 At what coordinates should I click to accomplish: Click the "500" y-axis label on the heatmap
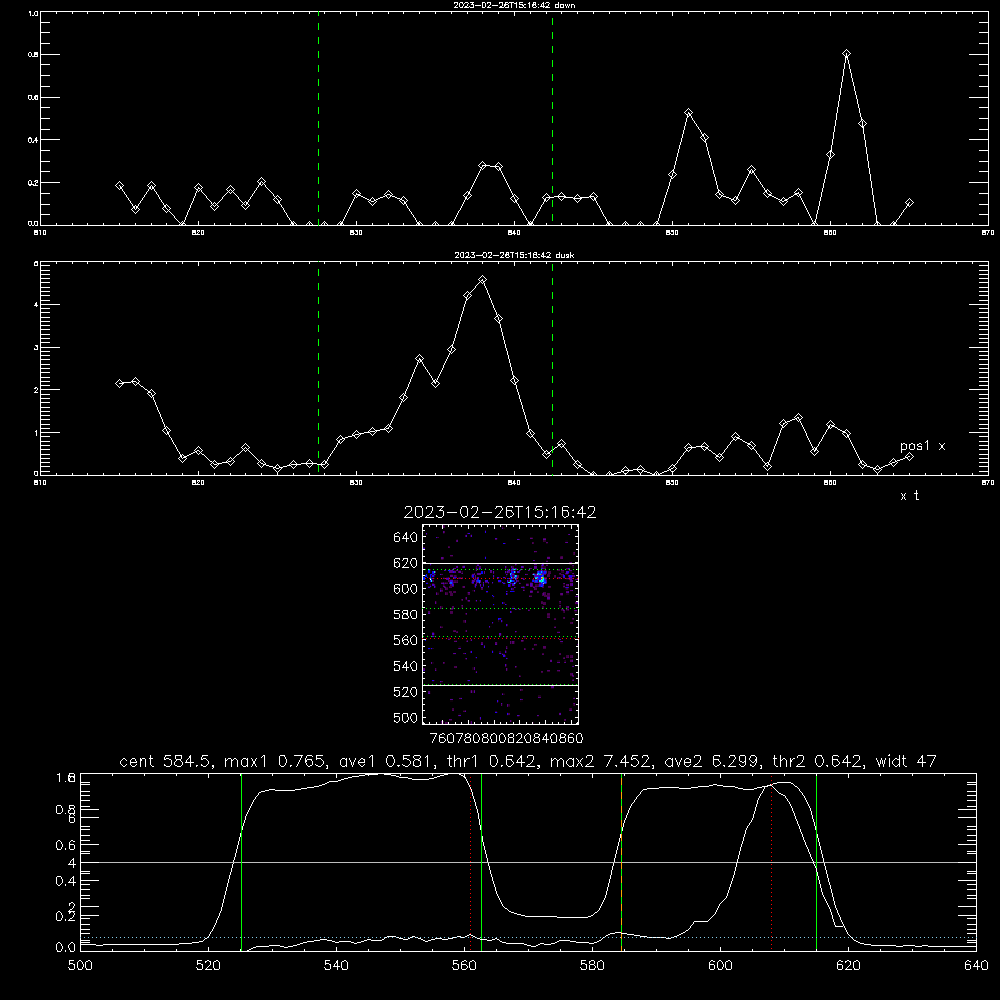pyautogui.click(x=406, y=717)
